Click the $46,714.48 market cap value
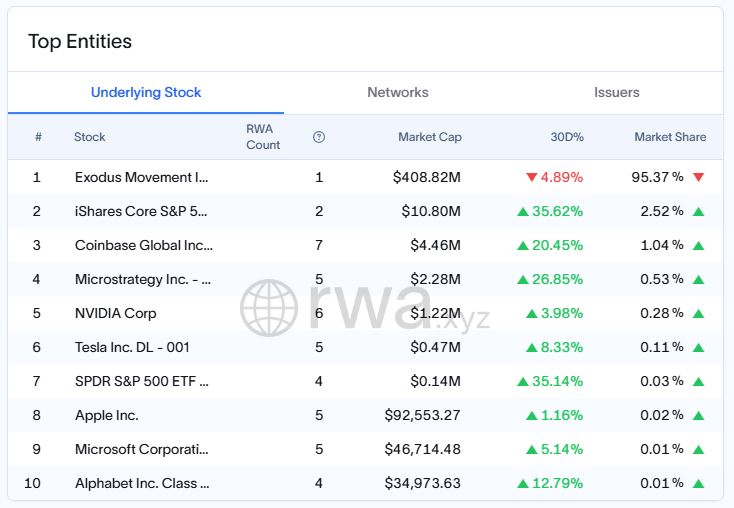 (423, 449)
